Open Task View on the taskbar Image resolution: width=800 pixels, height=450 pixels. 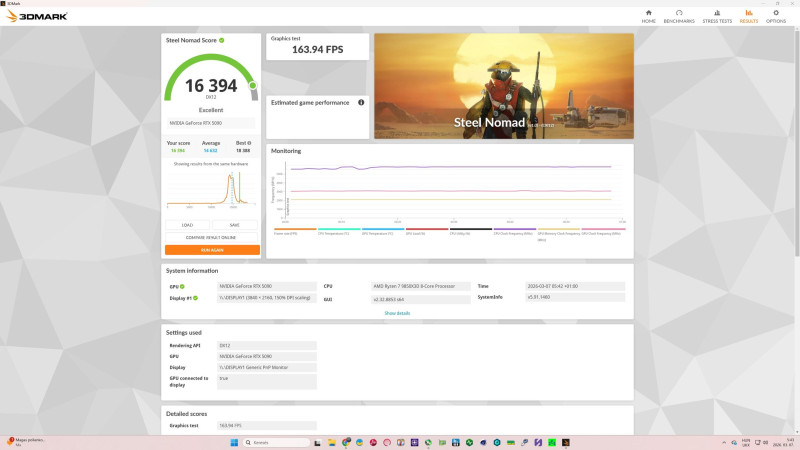[x=317, y=442]
